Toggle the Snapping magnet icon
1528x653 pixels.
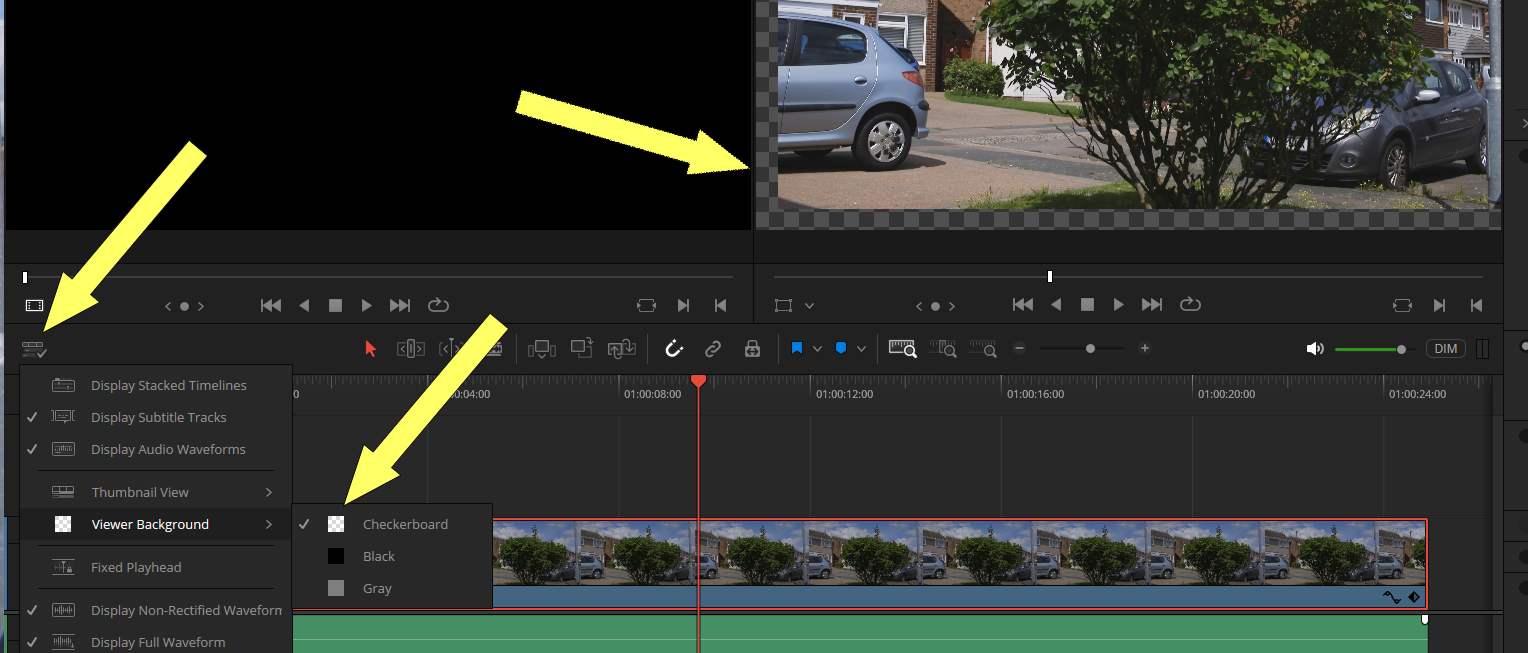(x=674, y=349)
